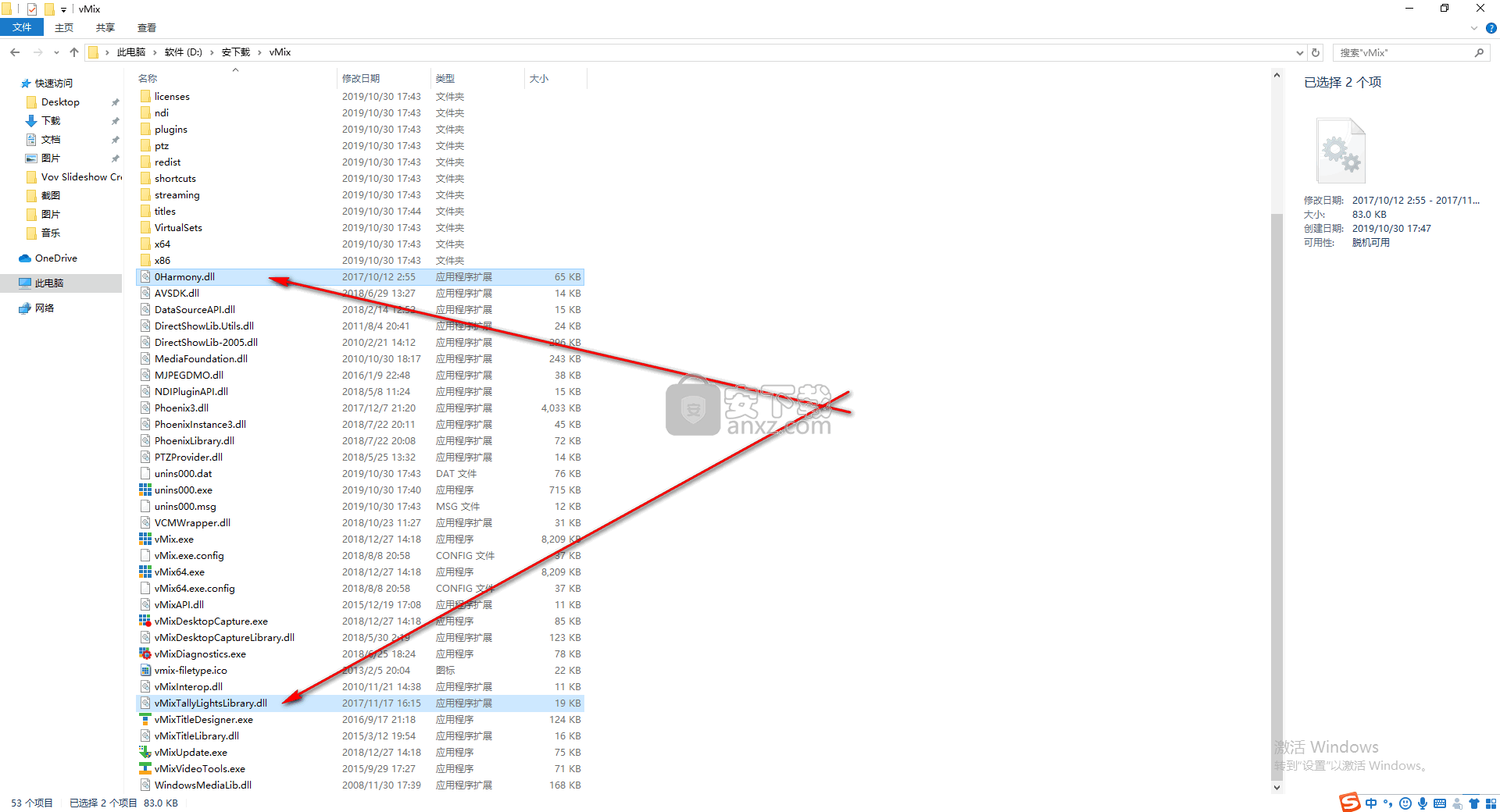Click 安下载 in the address path
The height and width of the screenshot is (812, 1500).
(236, 52)
